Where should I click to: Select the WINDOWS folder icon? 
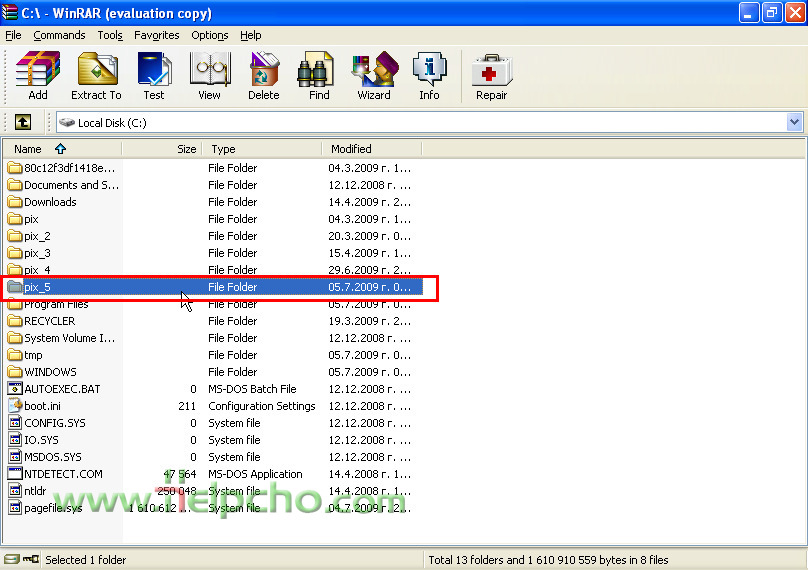point(15,372)
